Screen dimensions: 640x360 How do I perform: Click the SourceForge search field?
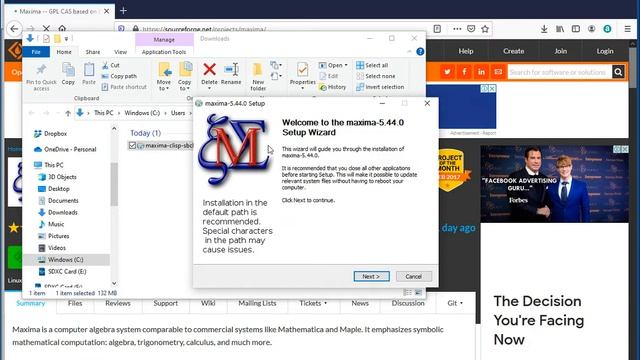click(560, 72)
